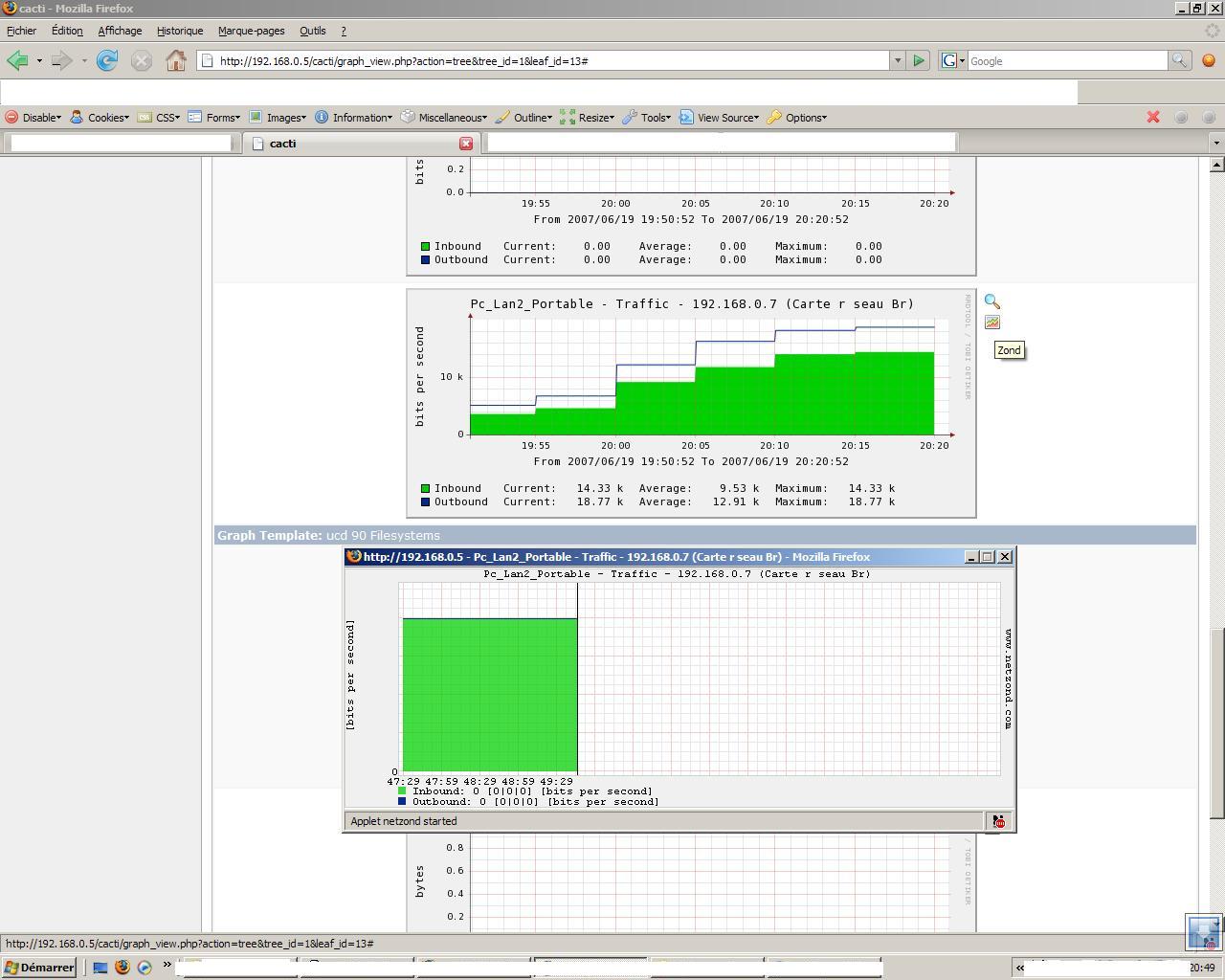
Task: Click Show Desktop icon in quick launch
Action: pyautogui.click(x=100, y=968)
